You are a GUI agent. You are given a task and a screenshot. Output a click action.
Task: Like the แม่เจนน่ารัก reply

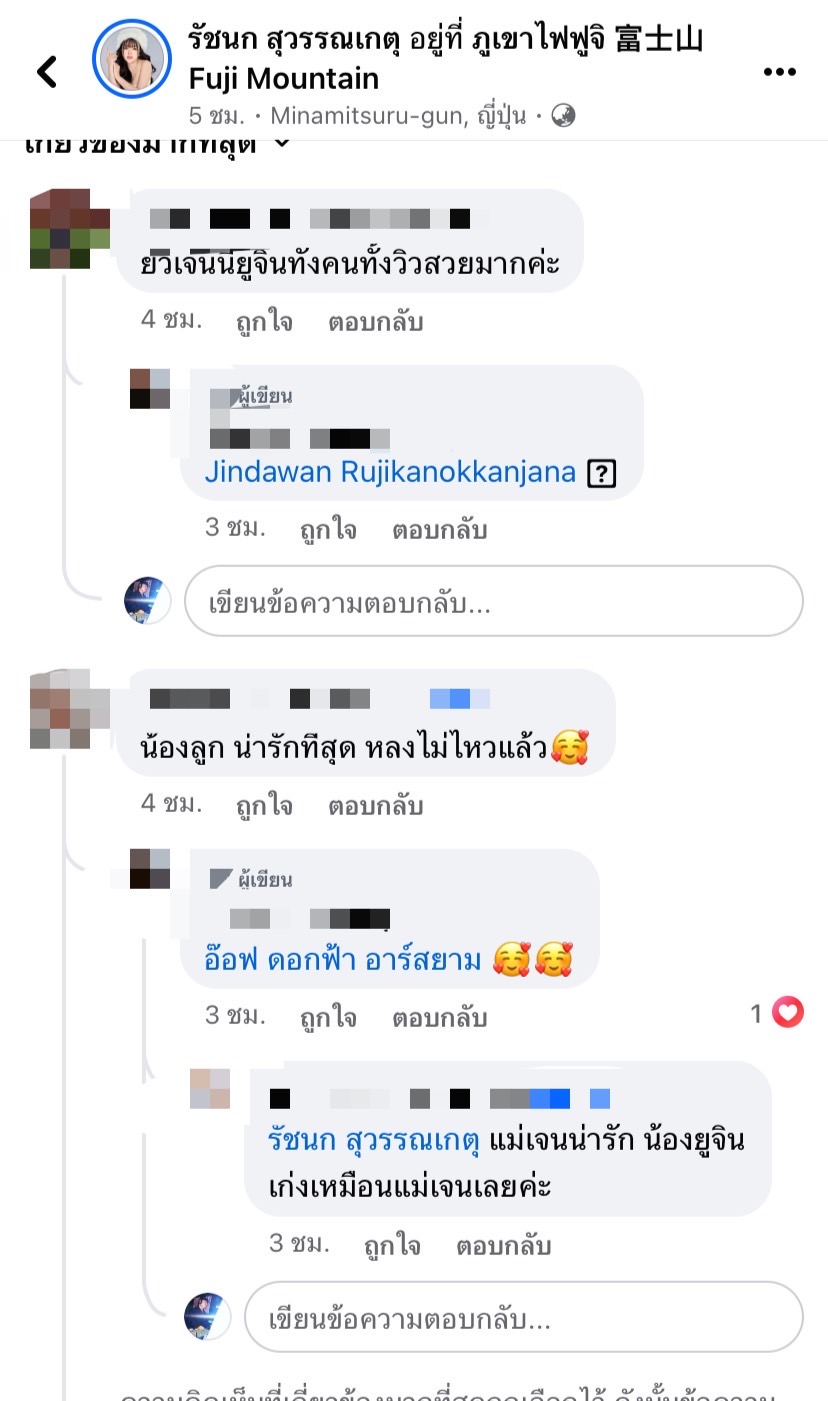392,1246
